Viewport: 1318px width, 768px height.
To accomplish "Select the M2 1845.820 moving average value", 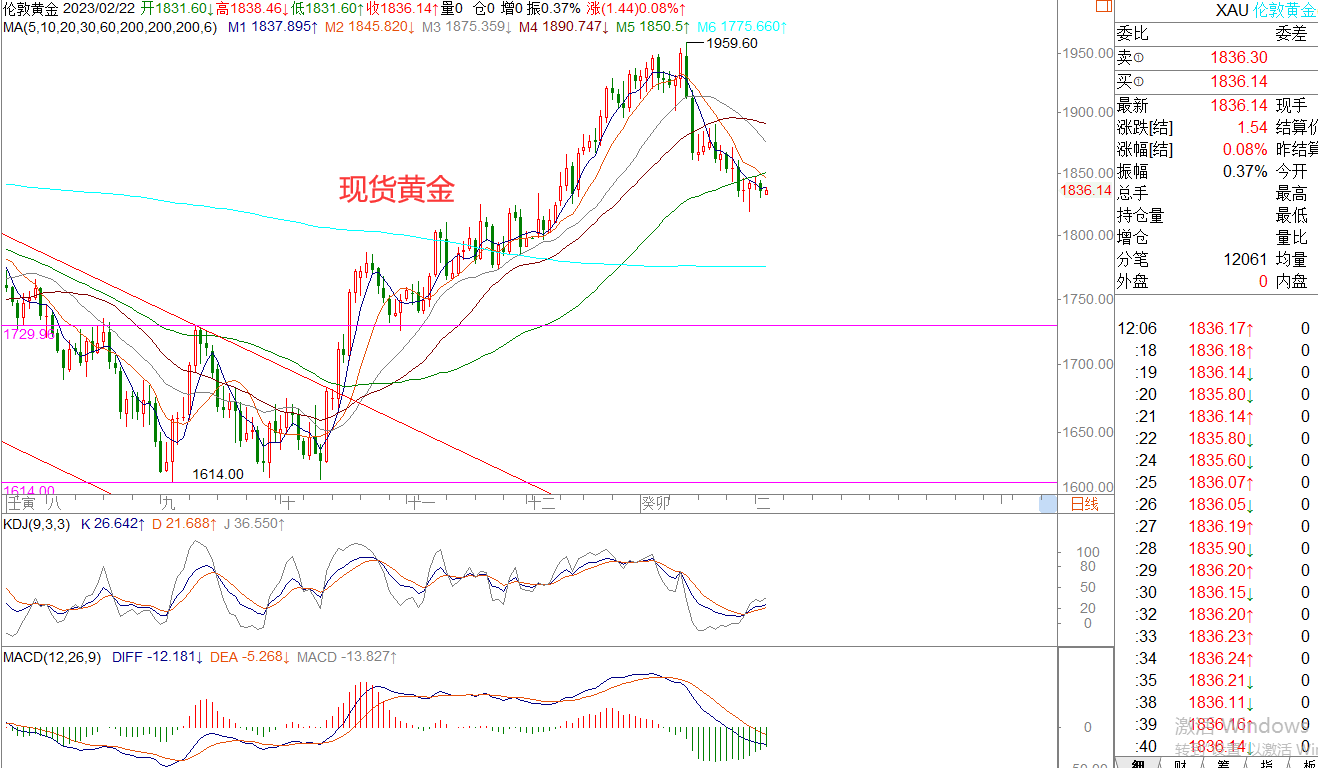I will pyautogui.click(x=371, y=27).
